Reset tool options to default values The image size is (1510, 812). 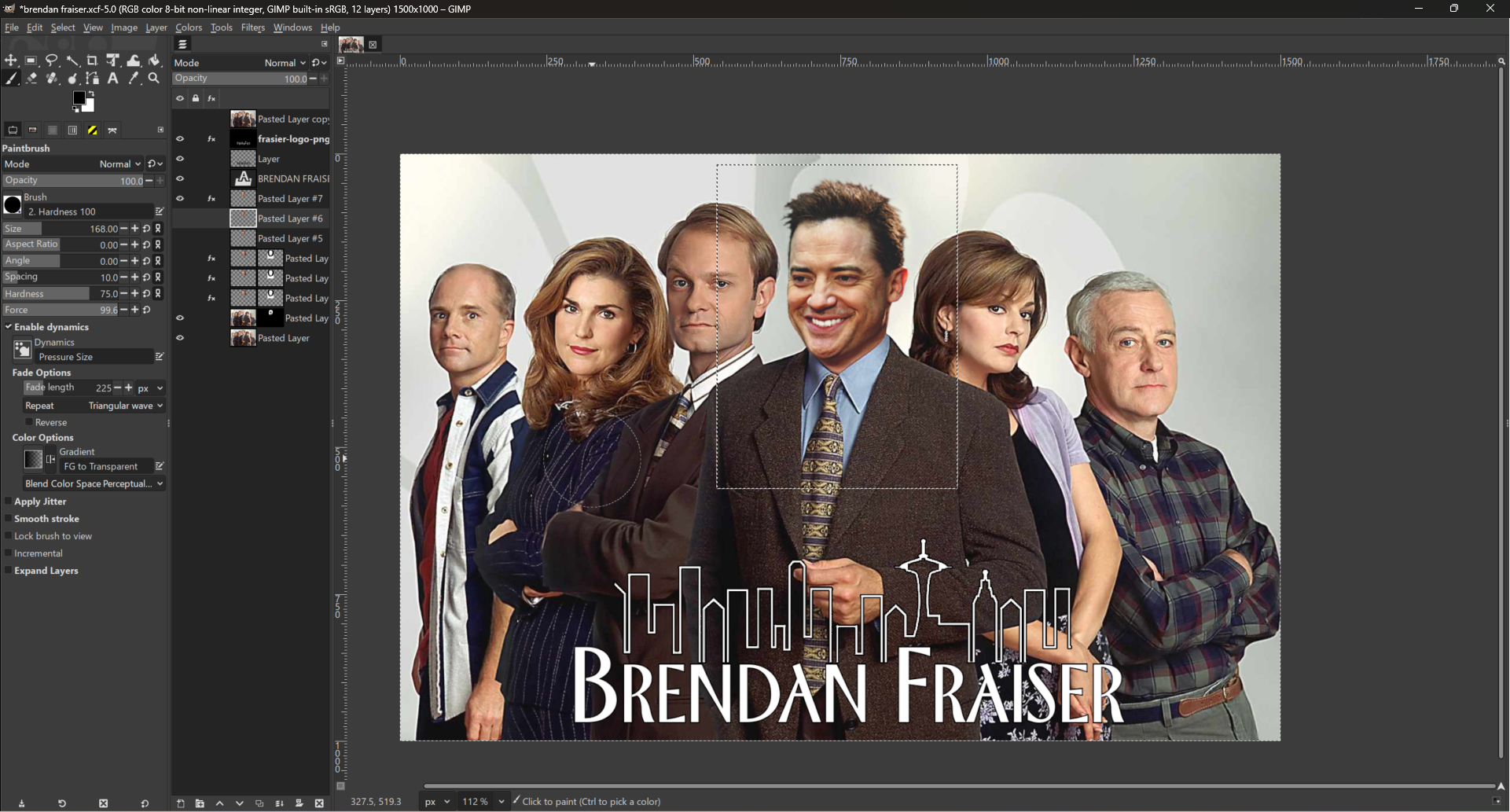pyautogui.click(x=145, y=803)
